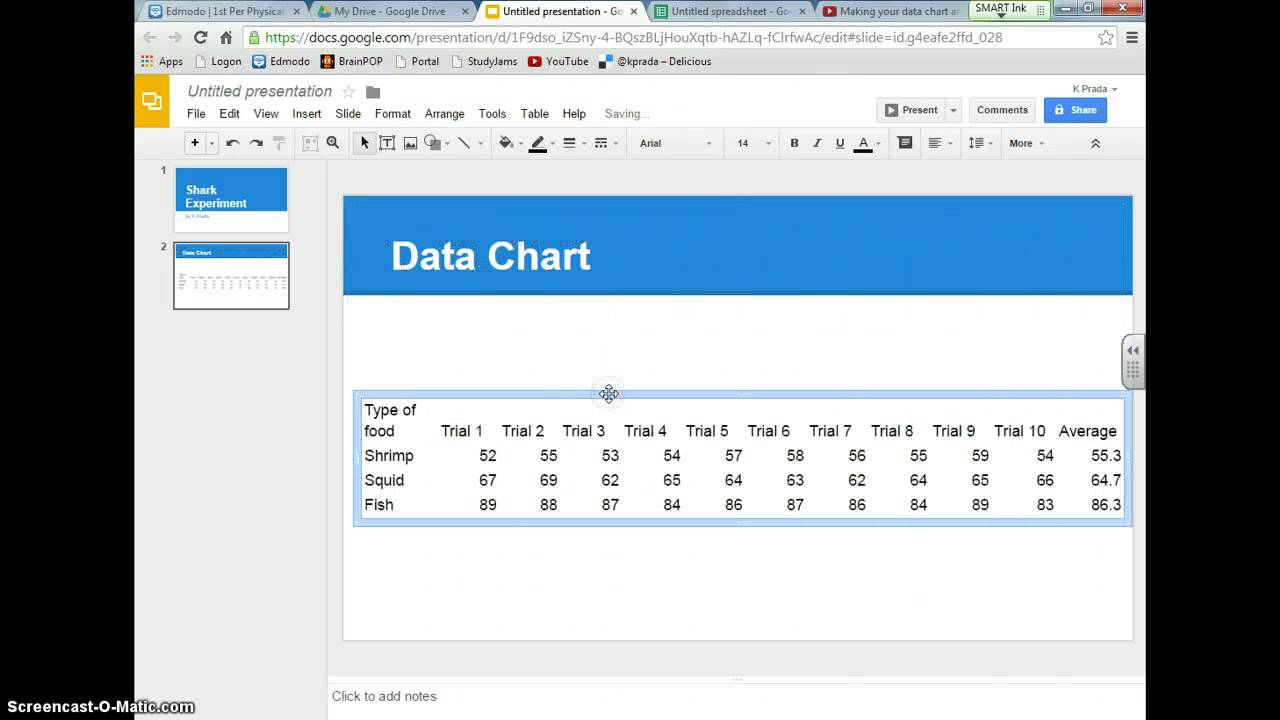Select the Paint format roller icon
The width and height of the screenshot is (1280, 720).
point(279,143)
